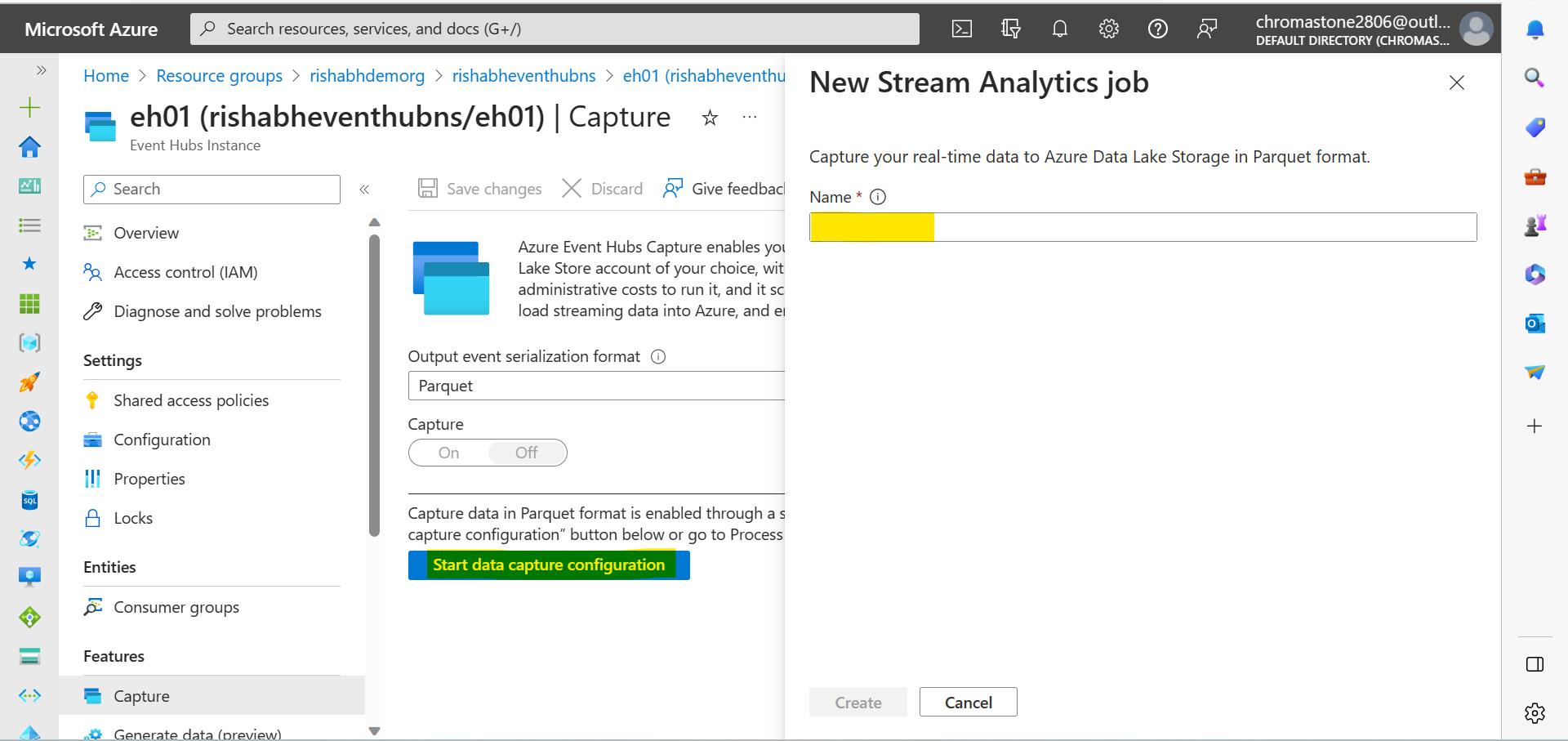Focus the top Azure search bar
This screenshot has height=741, width=1568.
pyautogui.click(x=555, y=29)
